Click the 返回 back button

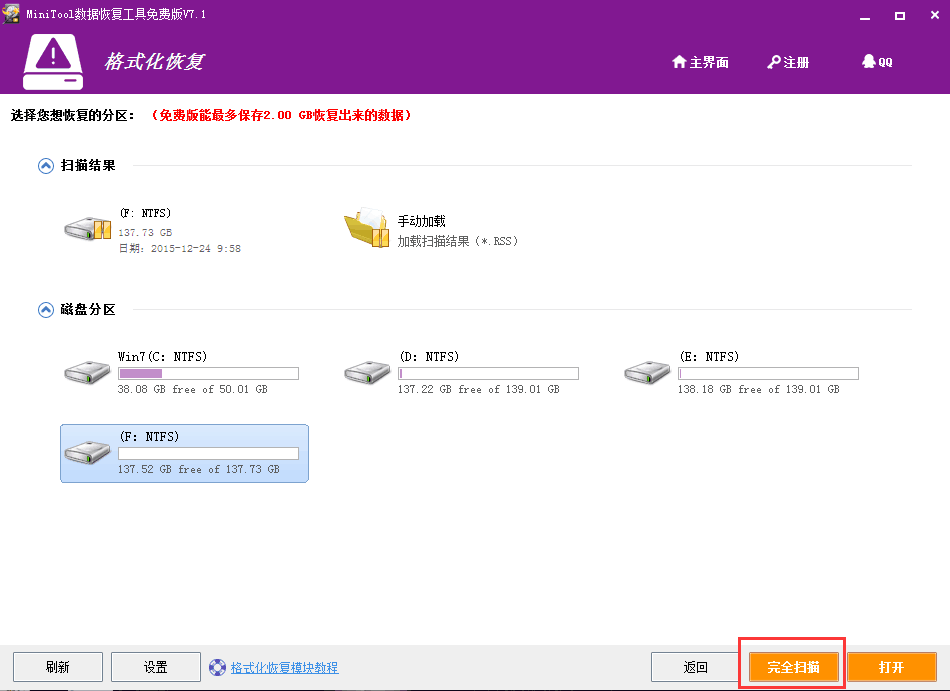(695, 667)
